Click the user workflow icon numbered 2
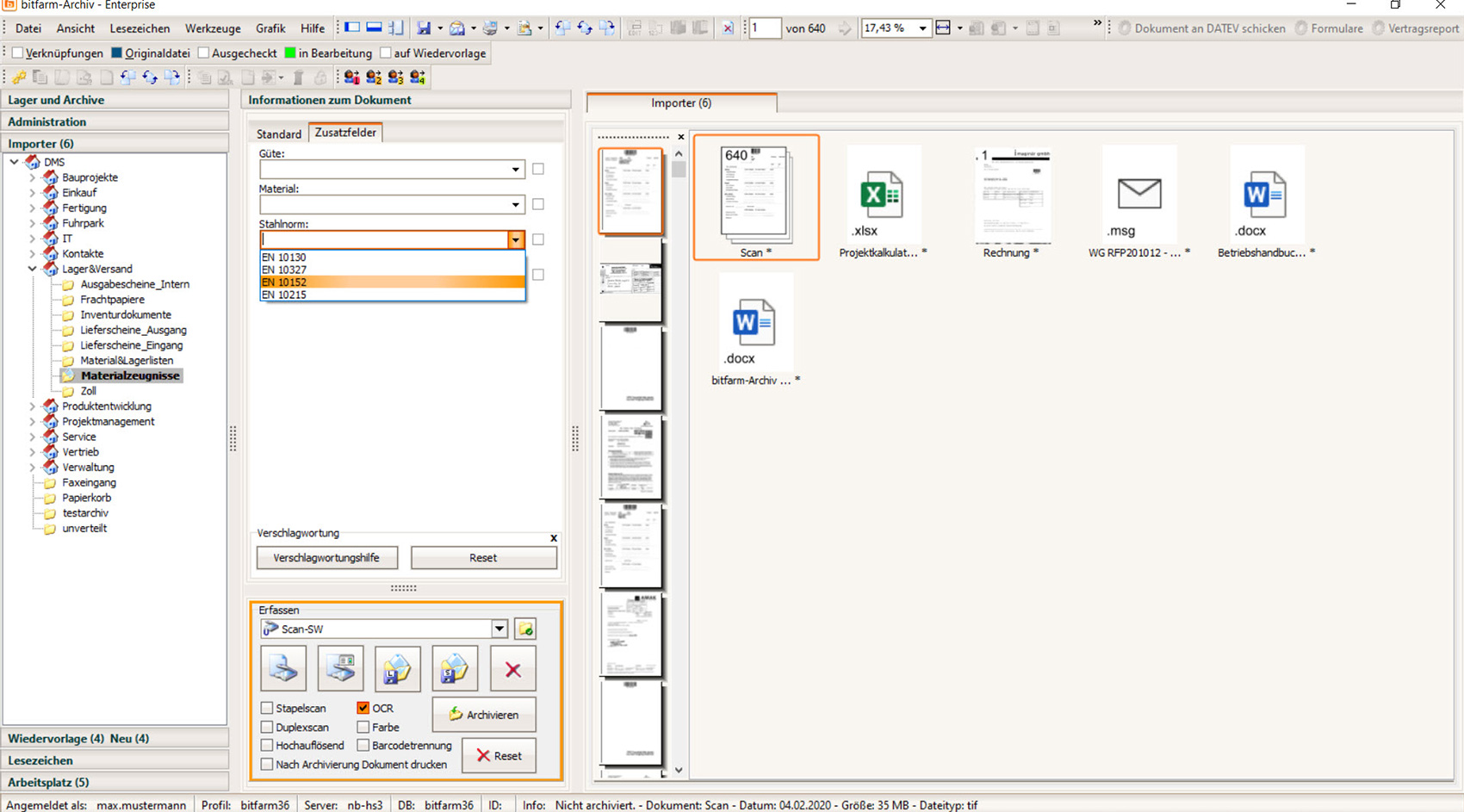 coord(374,77)
